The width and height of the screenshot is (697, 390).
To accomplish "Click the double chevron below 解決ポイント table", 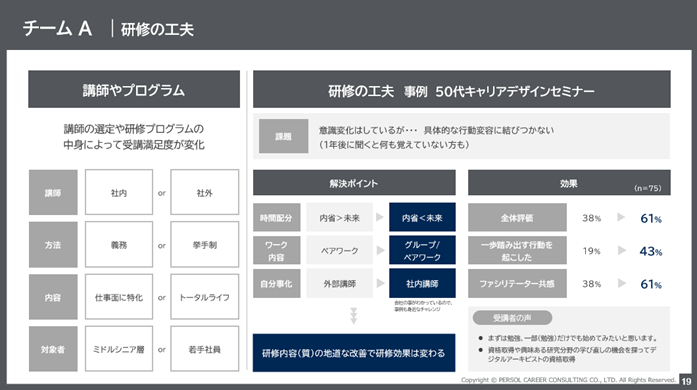I will [x=354, y=315].
